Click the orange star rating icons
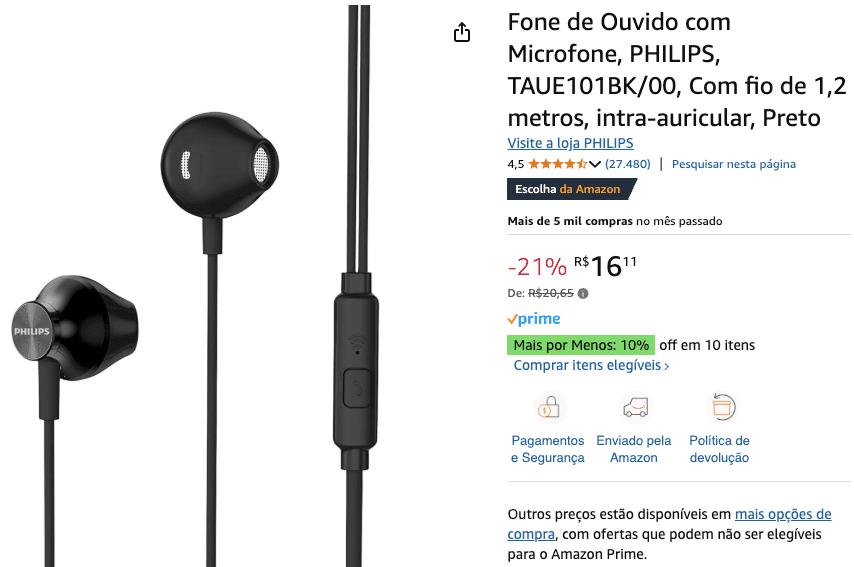Screen dimensions: 854x567 [557, 164]
